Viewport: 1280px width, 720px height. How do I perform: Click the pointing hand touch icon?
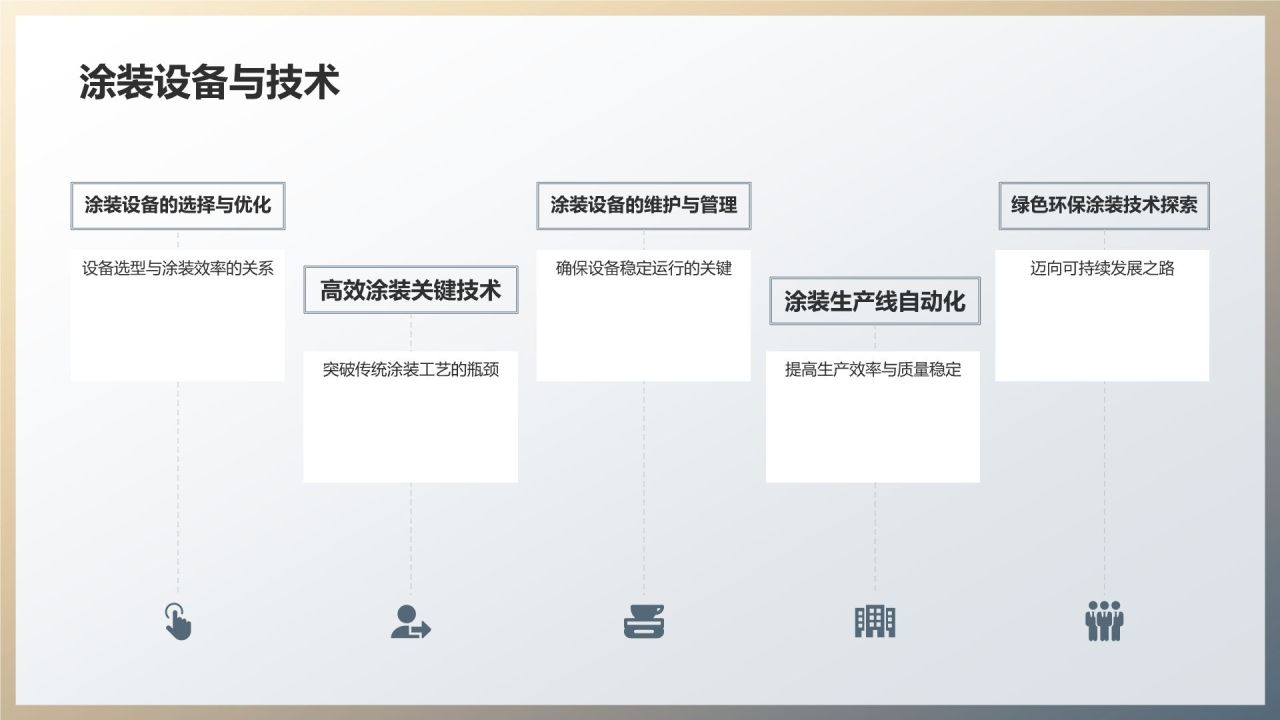click(178, 621)
